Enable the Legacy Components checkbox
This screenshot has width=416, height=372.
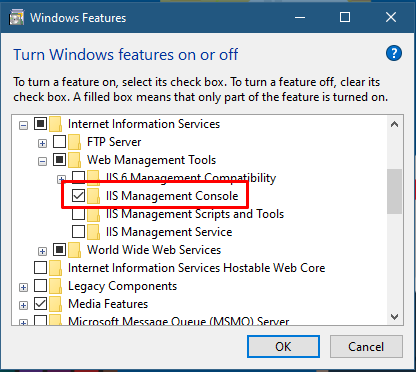[40, 286]
